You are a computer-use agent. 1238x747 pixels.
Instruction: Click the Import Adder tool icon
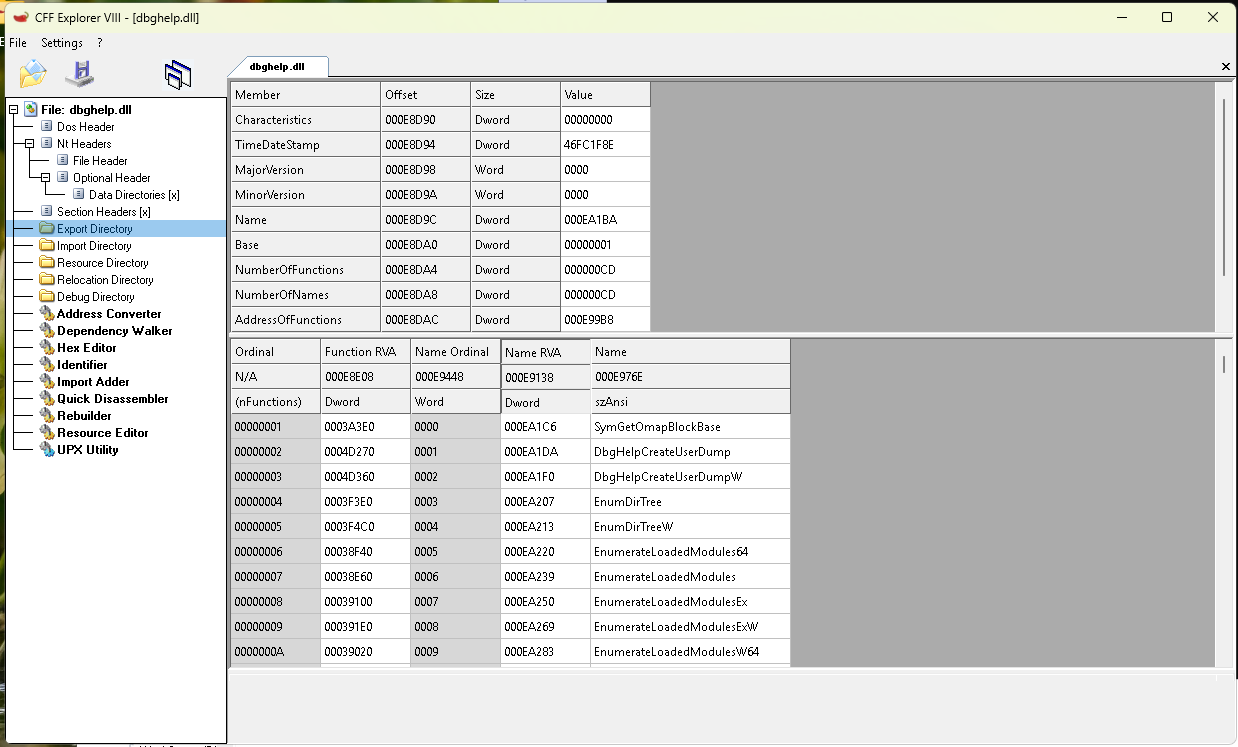(47, 382)
